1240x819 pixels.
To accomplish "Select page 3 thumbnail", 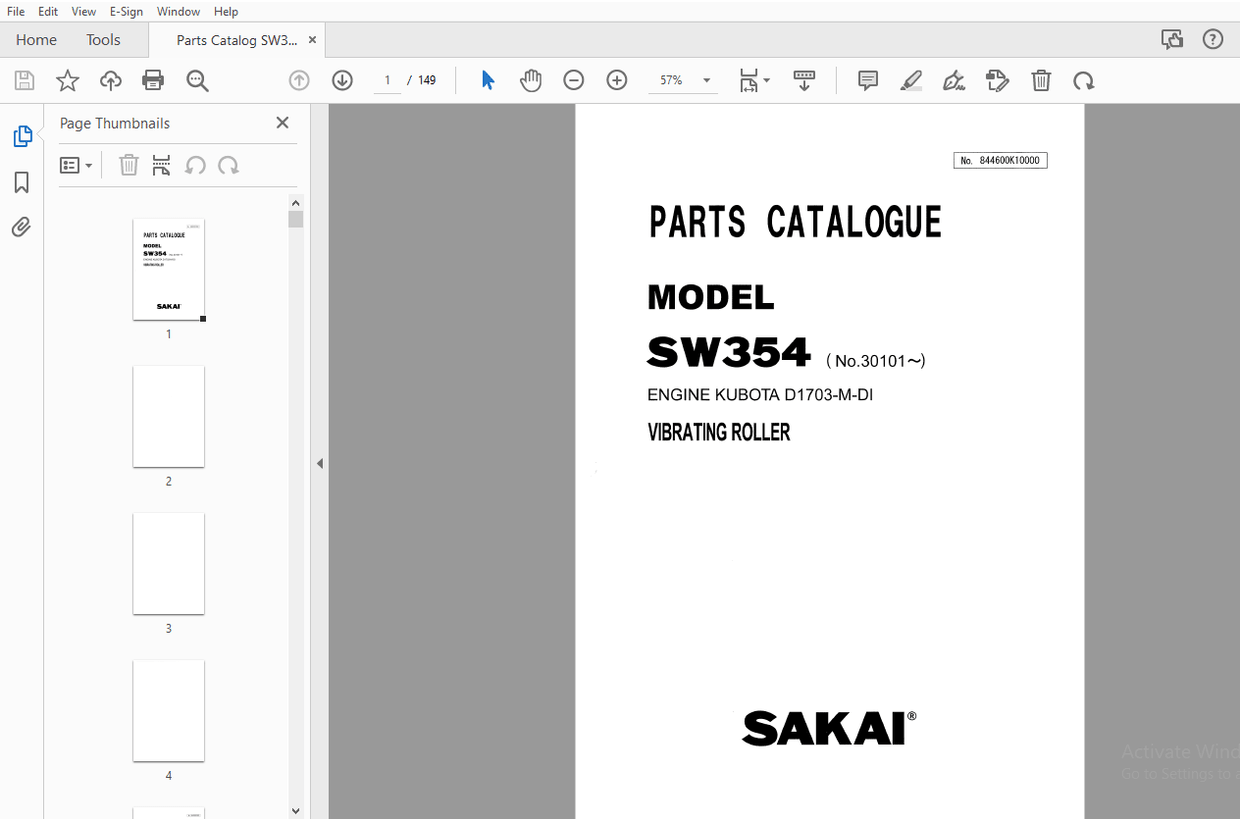I will point(168,563).
